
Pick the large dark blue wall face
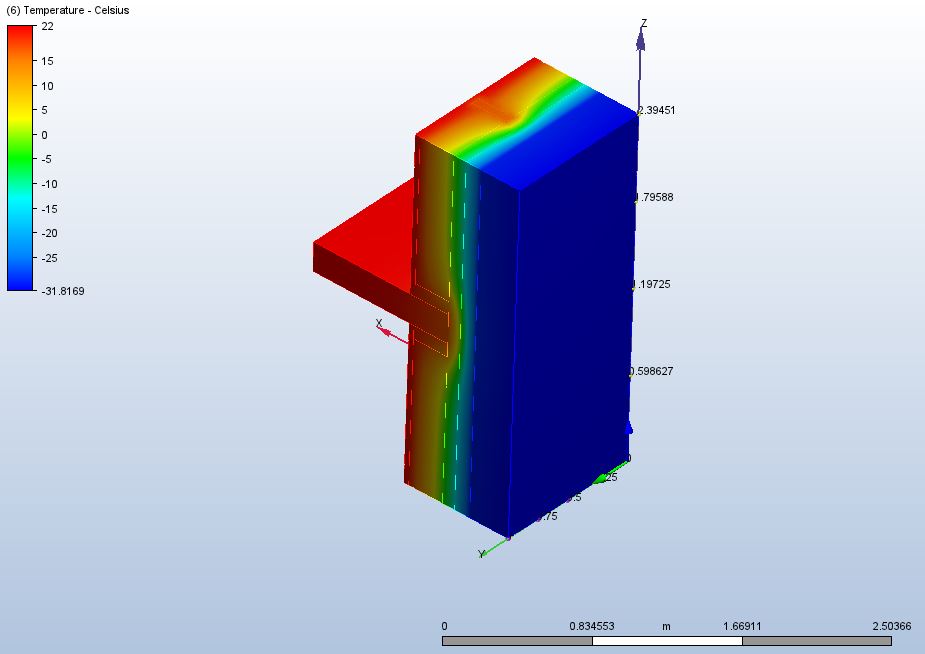click(x=570, y=330)
